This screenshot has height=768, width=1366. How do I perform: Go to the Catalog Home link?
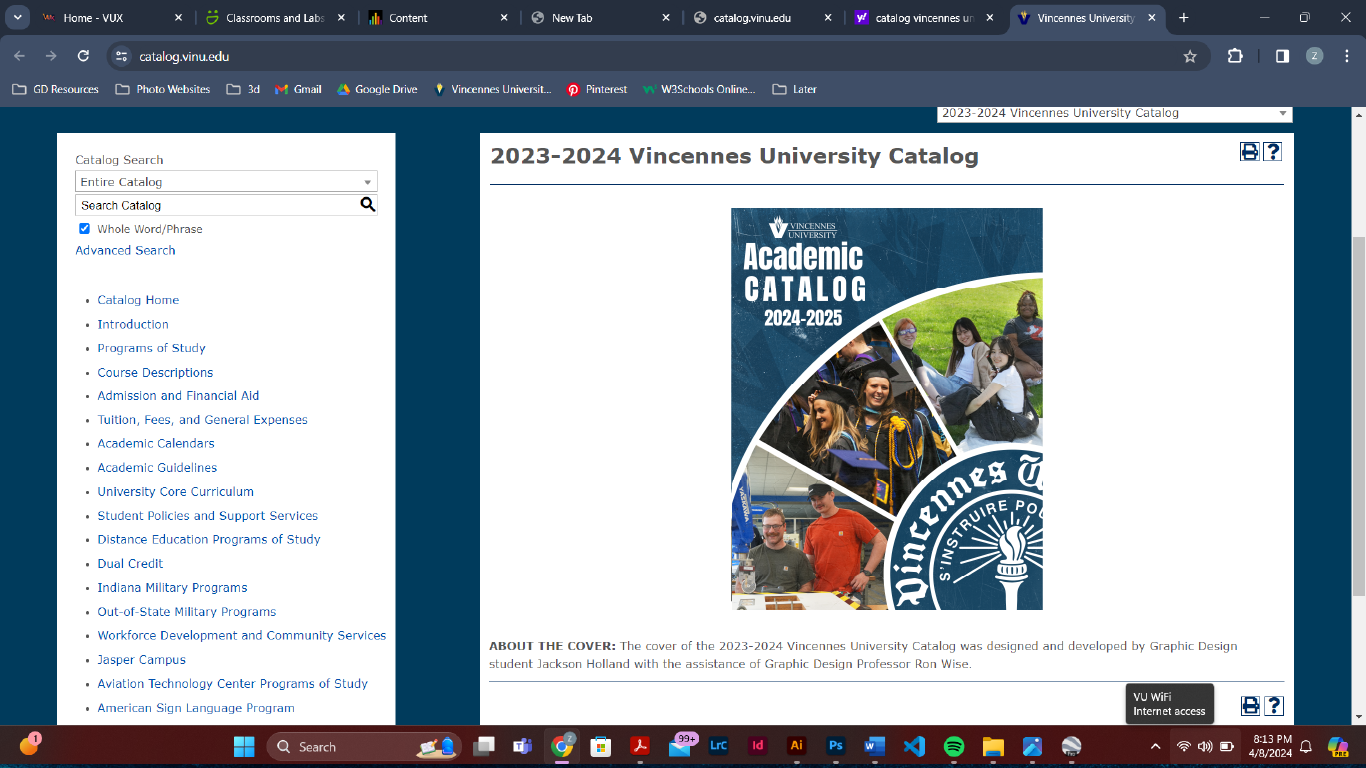[x=138, y=300]
